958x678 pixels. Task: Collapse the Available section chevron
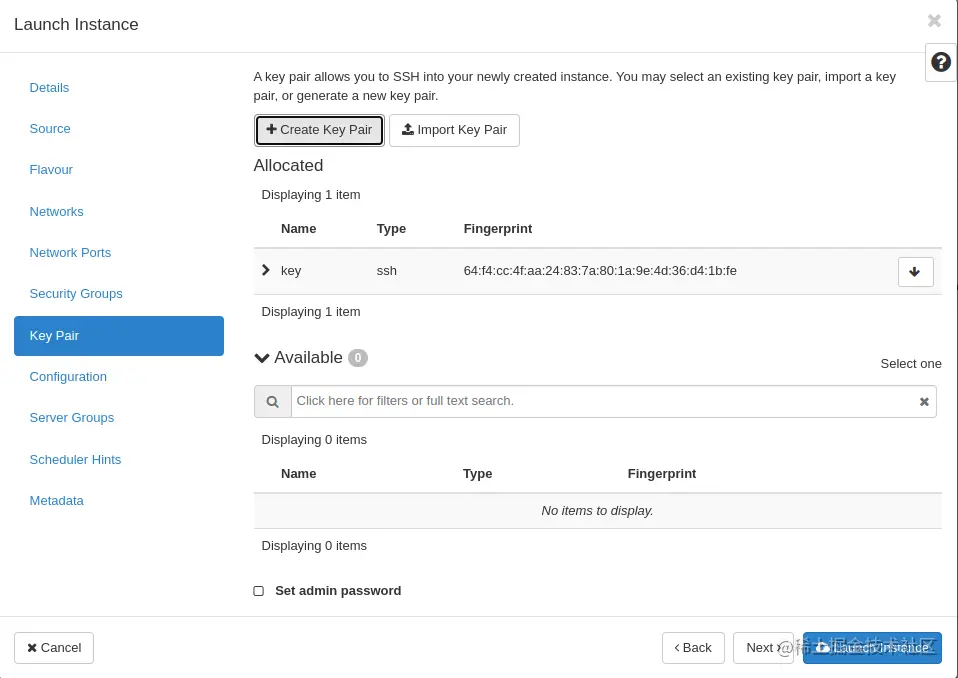(x=262, y=358)
